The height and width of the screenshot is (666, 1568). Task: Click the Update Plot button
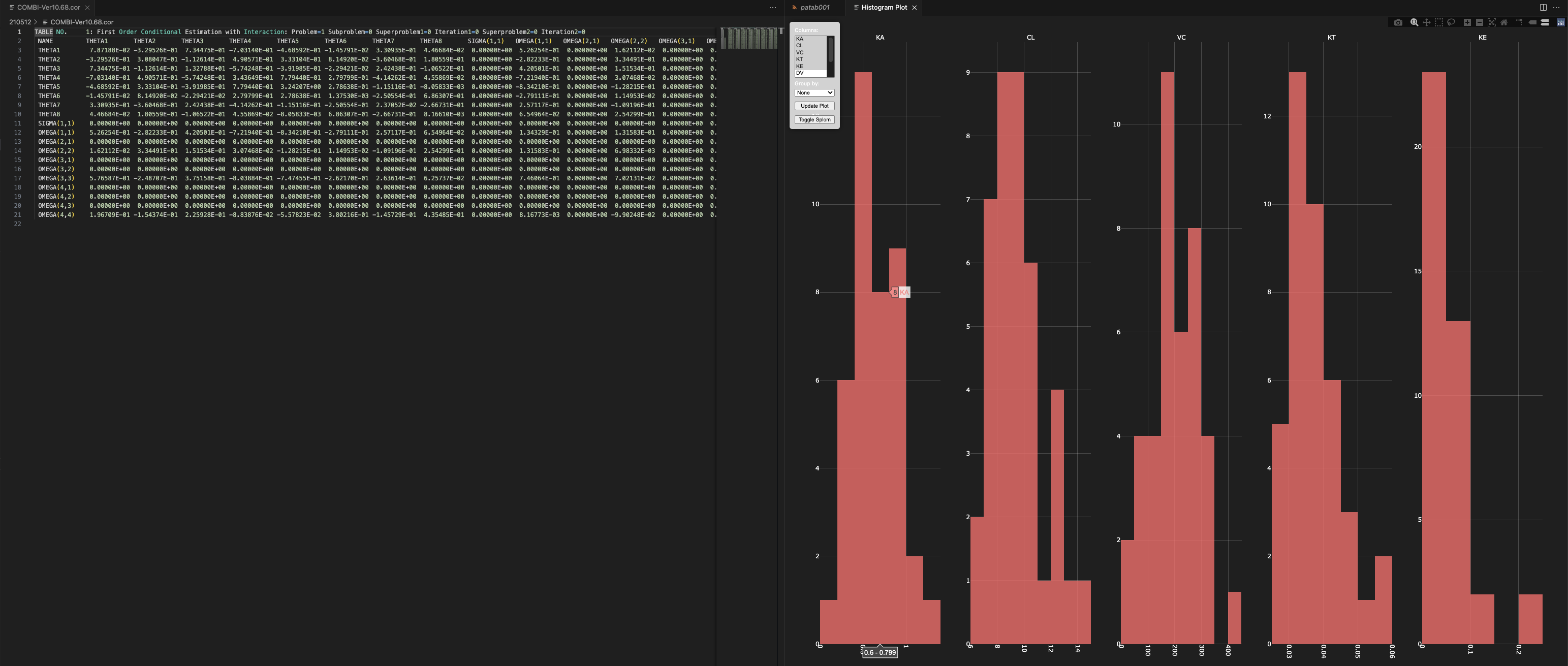pos(814,106)
